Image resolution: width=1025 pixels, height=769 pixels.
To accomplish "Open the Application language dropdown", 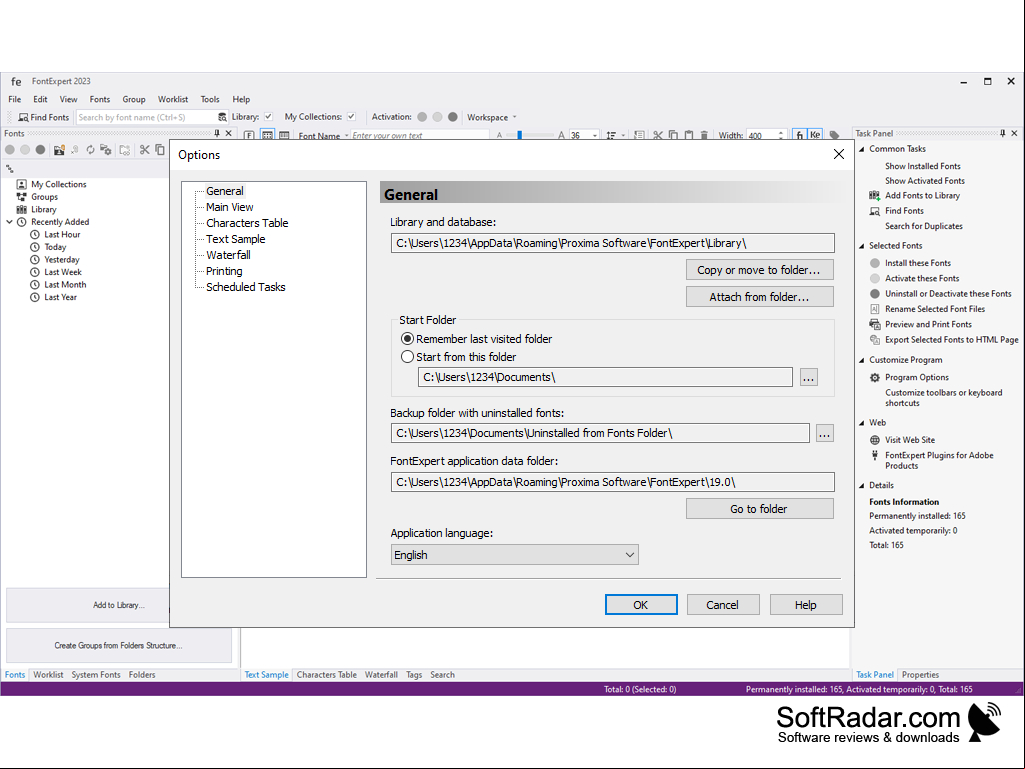I will (x=514, y=555).
